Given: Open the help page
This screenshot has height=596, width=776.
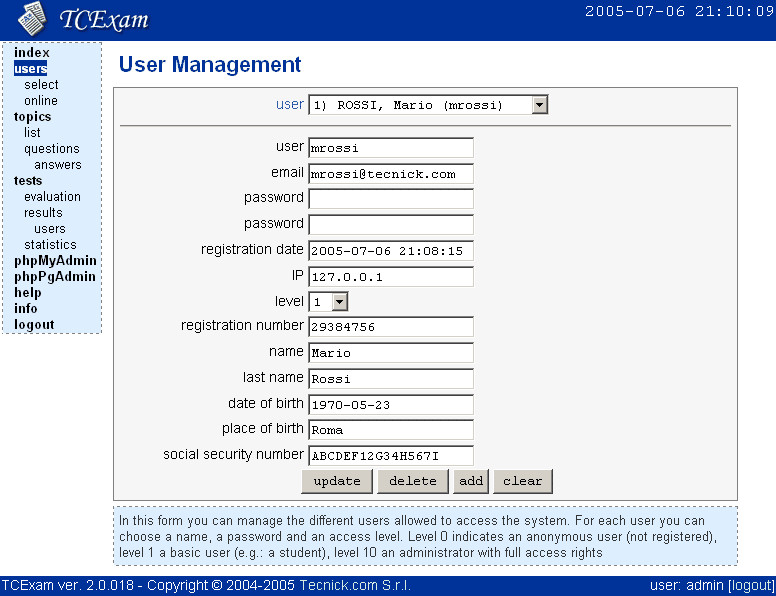Looking at the screenshot, I should [27, 293].
